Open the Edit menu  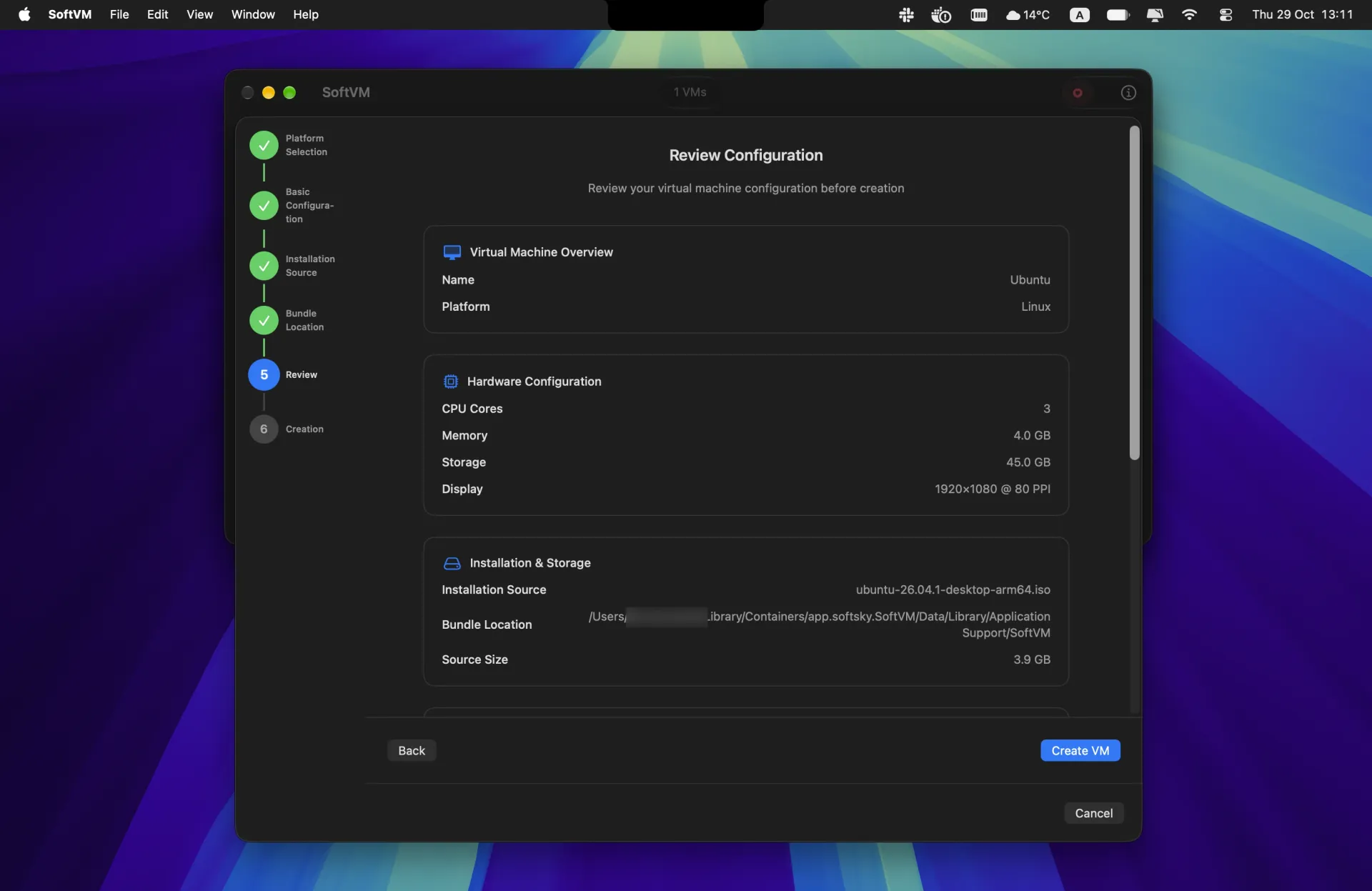(x=157, y=14)
